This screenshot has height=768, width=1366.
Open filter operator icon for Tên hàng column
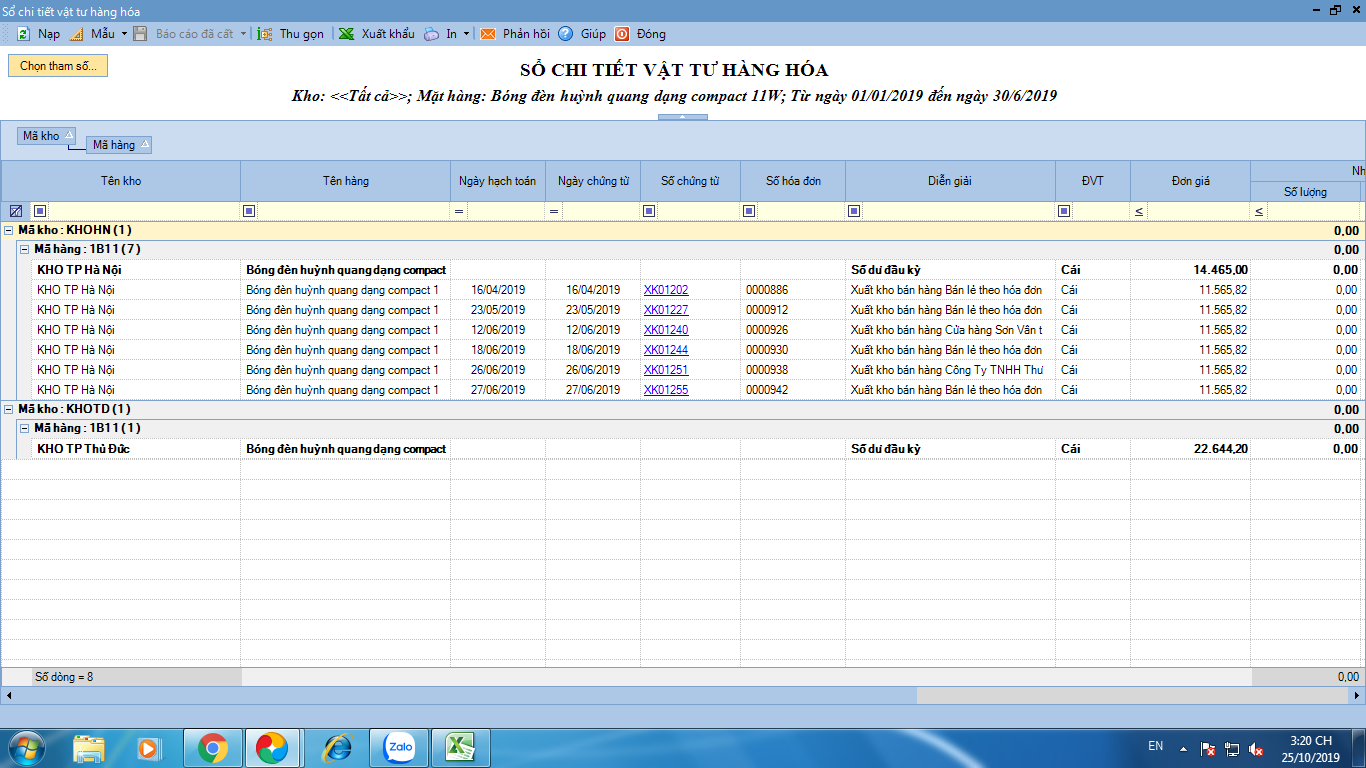point(249,211)
